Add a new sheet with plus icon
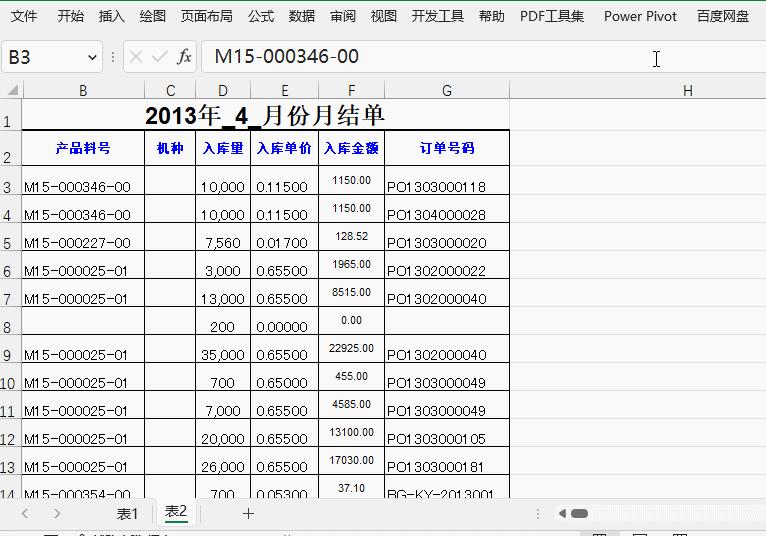This screenshot has height=536, width=766. (248, 514)
